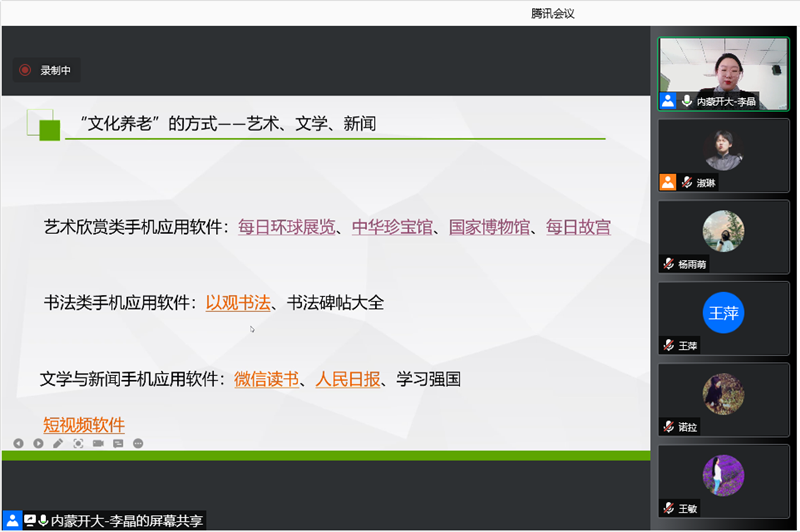This screenshot has height=532, width=800.
Task: Click the 王敏 name label
Action: 688,509
